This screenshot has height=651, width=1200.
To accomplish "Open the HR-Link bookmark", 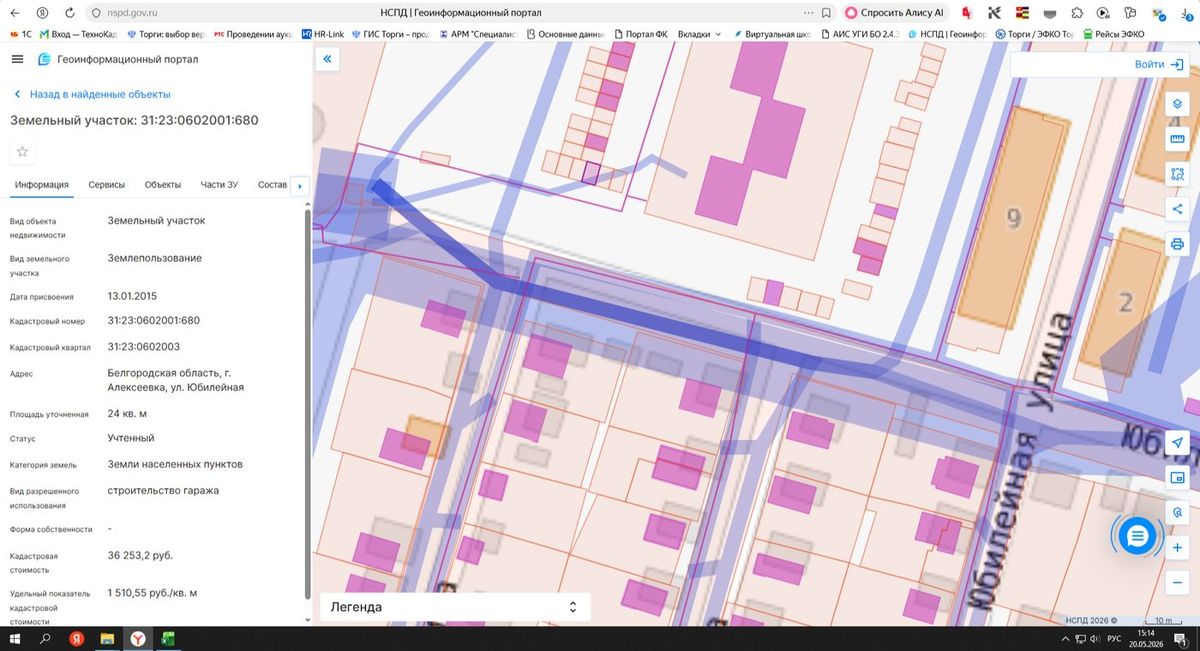I will [x=322, y=34].
